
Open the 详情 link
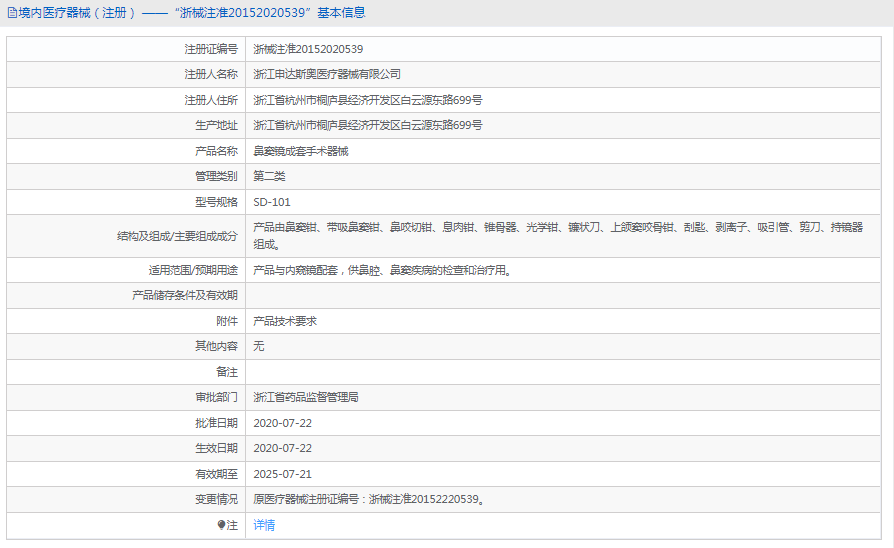264,525
